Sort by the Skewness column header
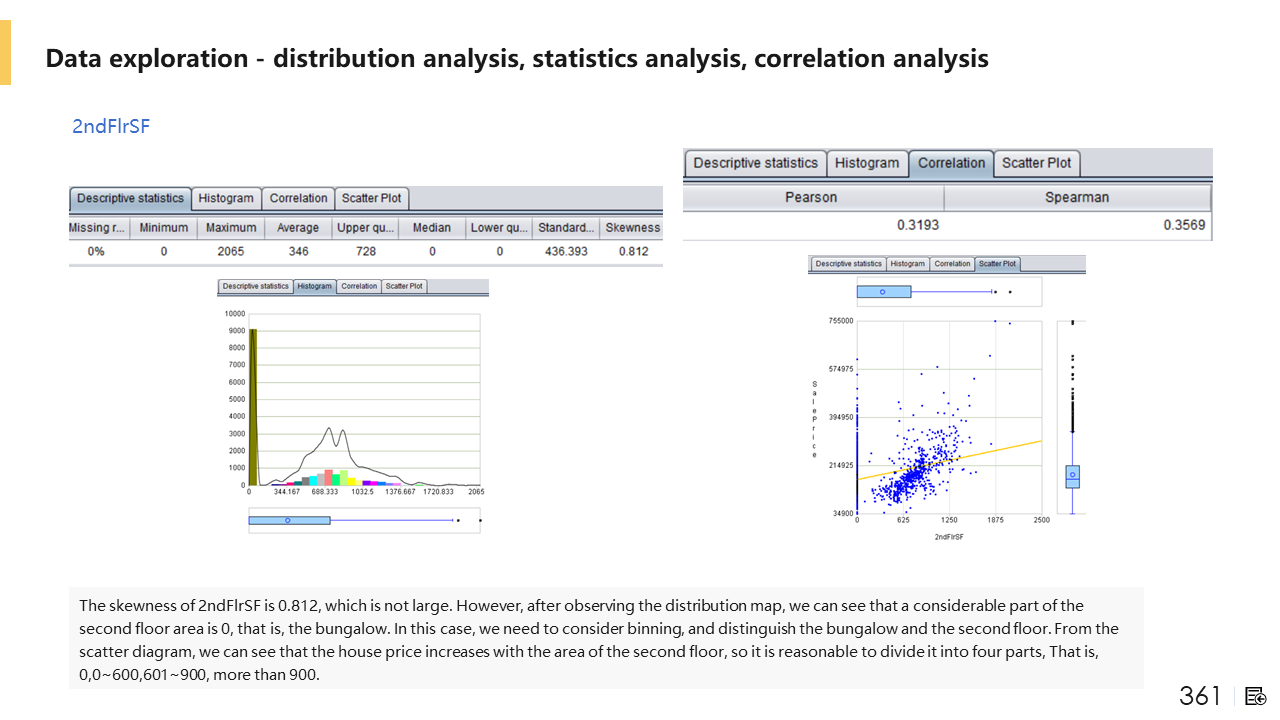Image resolution: width=1280 pixels, height=720 pixels. [x=632, y=227]
